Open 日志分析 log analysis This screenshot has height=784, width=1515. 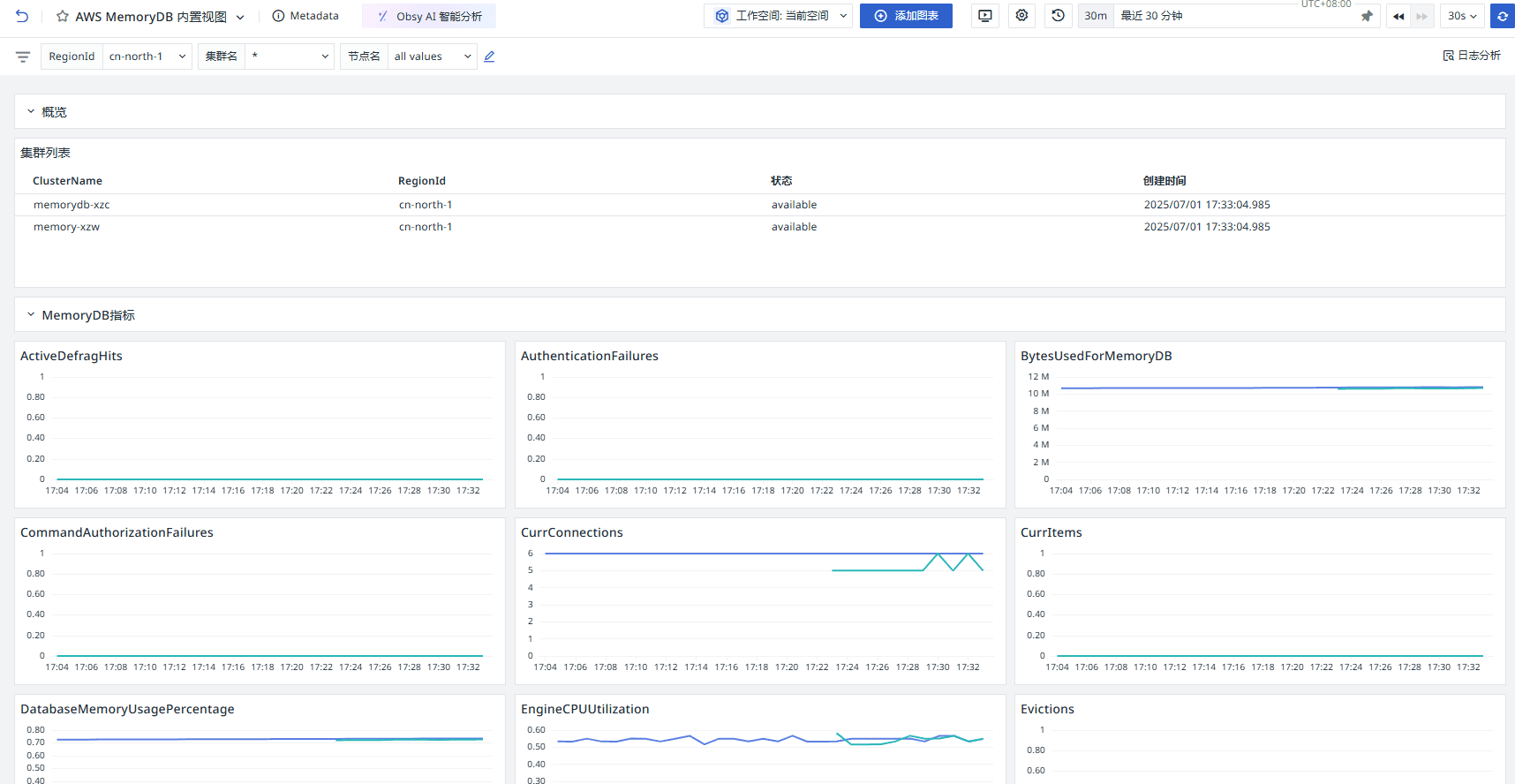pyautogui.click(x=1472, y=56)
